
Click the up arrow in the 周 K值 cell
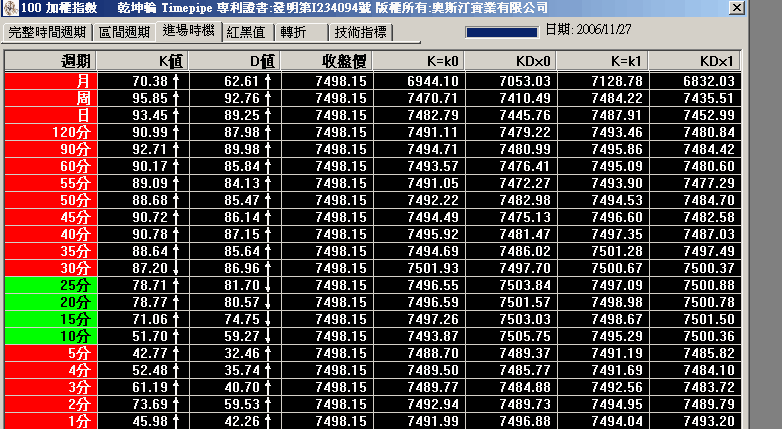pos(176,98)
